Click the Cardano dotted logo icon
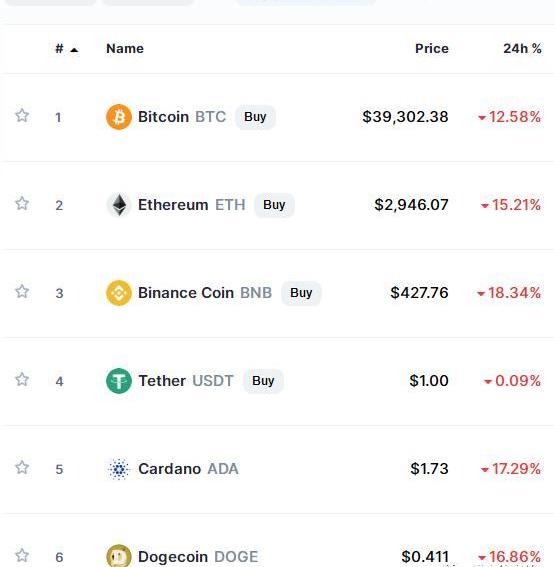The image size is (554, 567). click(119, 469)
